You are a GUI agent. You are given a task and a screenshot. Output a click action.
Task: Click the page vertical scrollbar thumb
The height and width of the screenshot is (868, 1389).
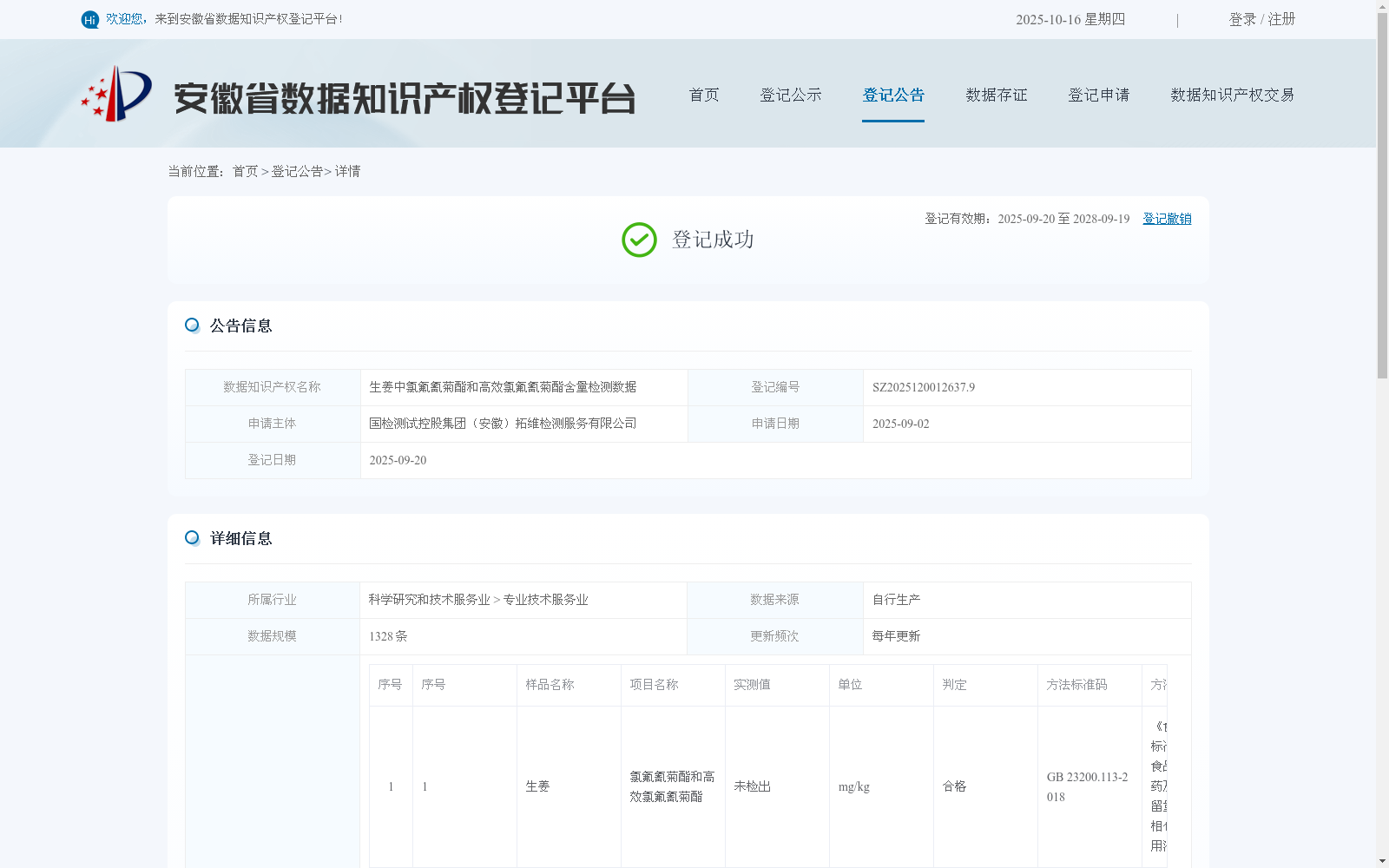click(1382, 196)
